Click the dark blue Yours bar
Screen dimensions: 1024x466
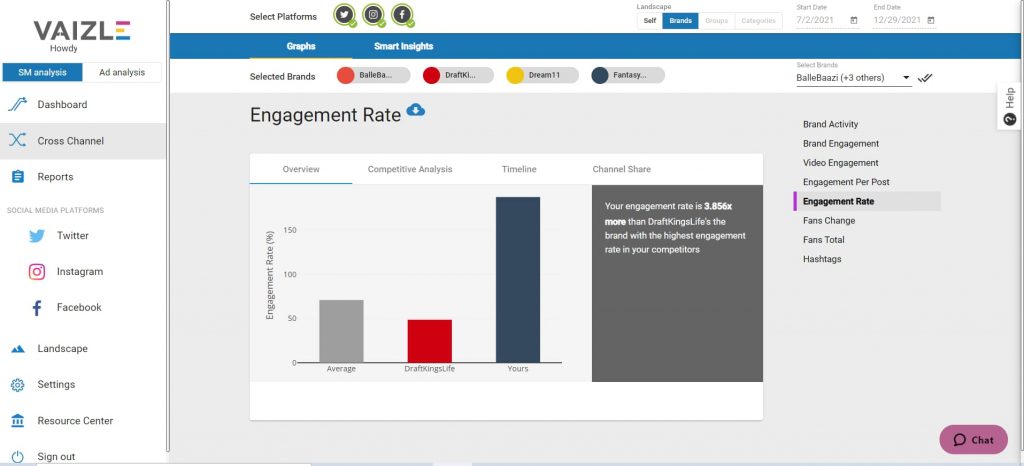tap(518, 279)
